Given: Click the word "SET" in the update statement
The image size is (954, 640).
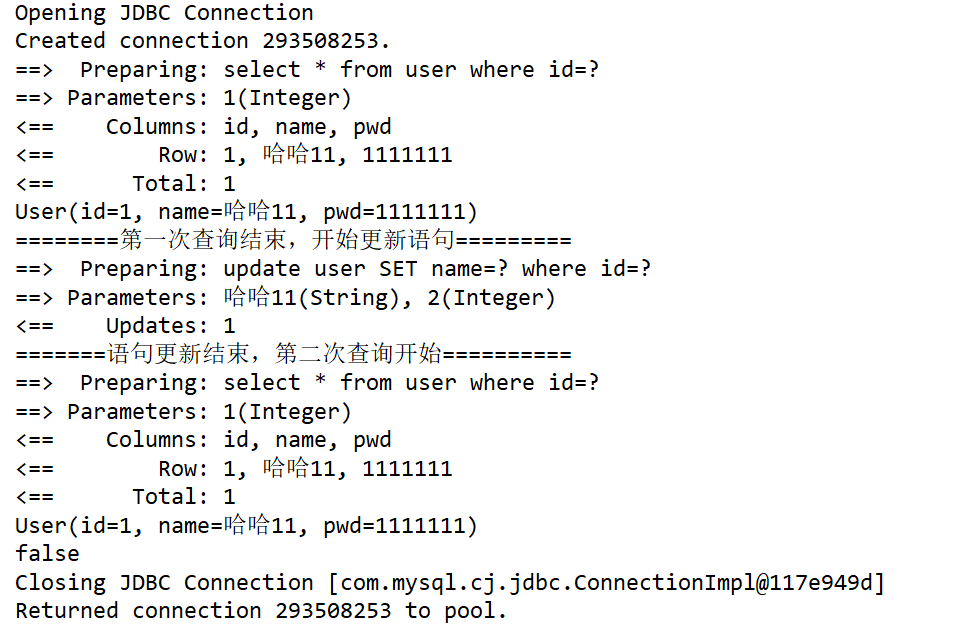Looking at the screenshot, I should (x=398, y=269).
